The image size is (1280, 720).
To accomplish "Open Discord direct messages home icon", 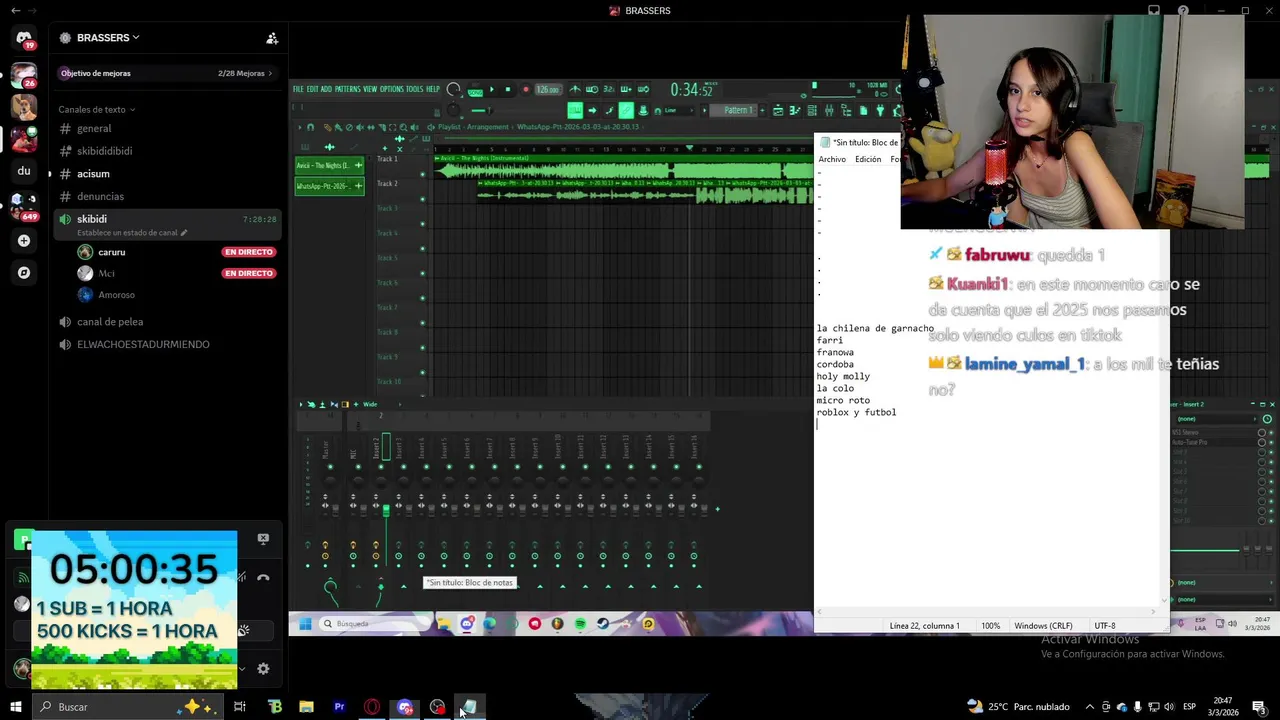I will click(x=24, y=38).
